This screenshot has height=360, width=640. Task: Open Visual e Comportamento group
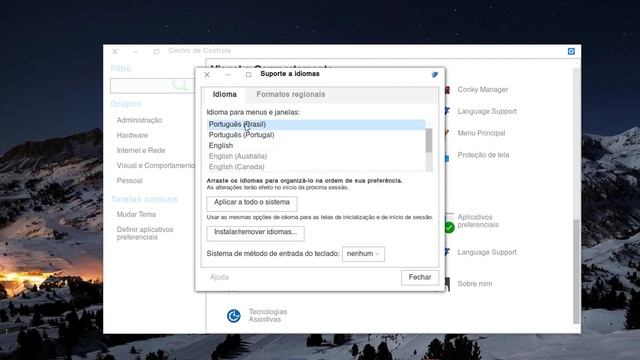tap(156, 165)
